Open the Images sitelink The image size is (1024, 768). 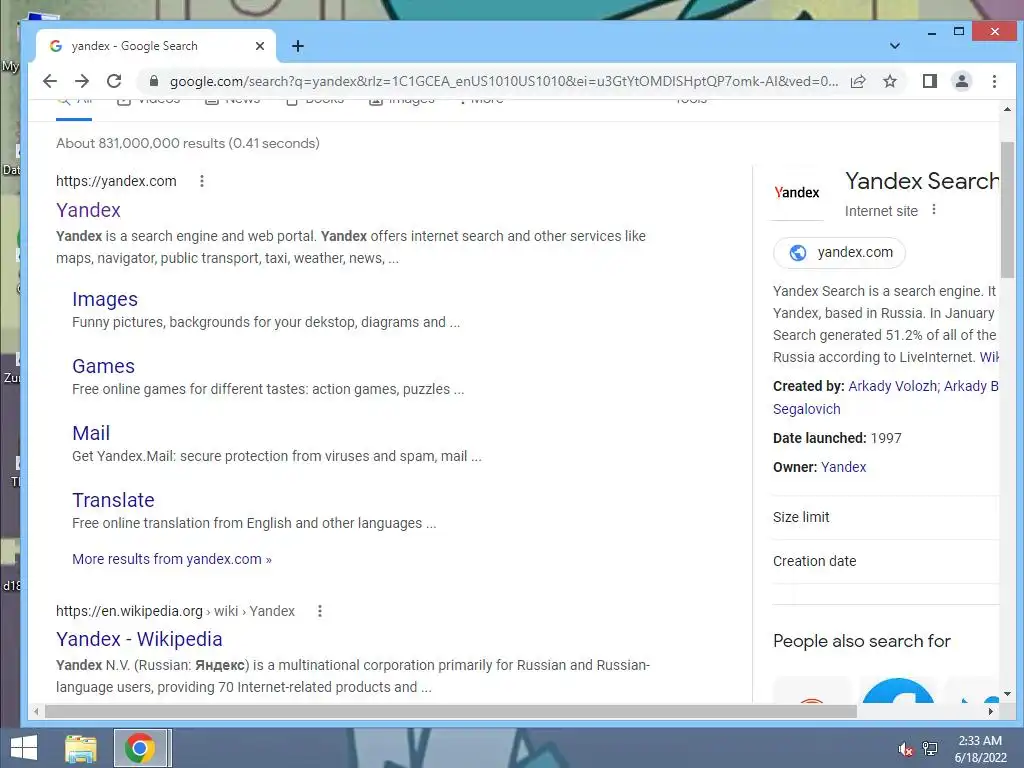pos(104,299)
